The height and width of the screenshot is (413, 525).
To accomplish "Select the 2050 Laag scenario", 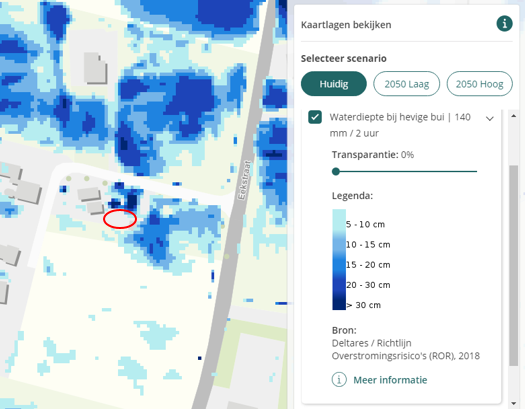I will coord(406,84).
